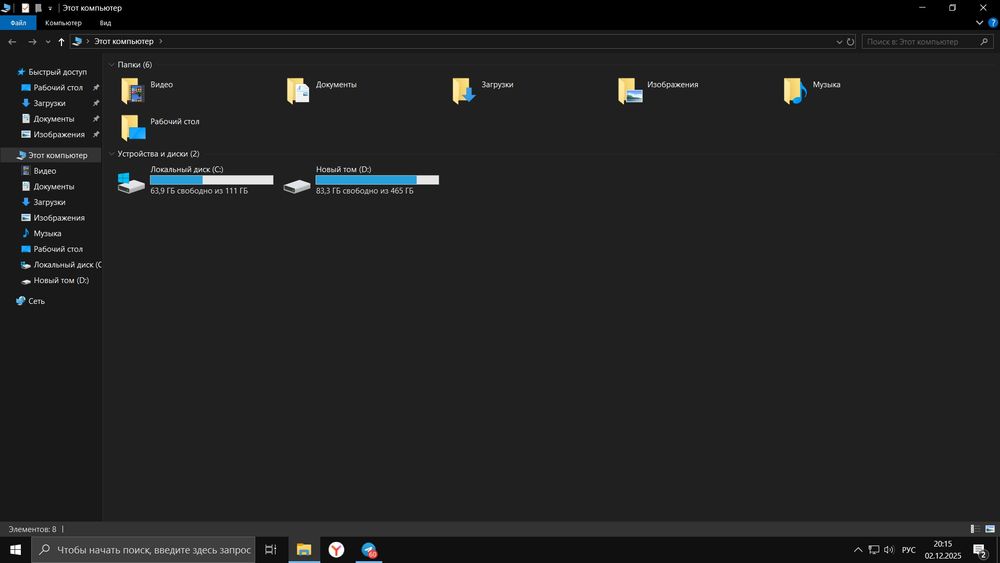Go up one folder level
This screenshot has width=1000, height=563.
(x=61, y=41)
